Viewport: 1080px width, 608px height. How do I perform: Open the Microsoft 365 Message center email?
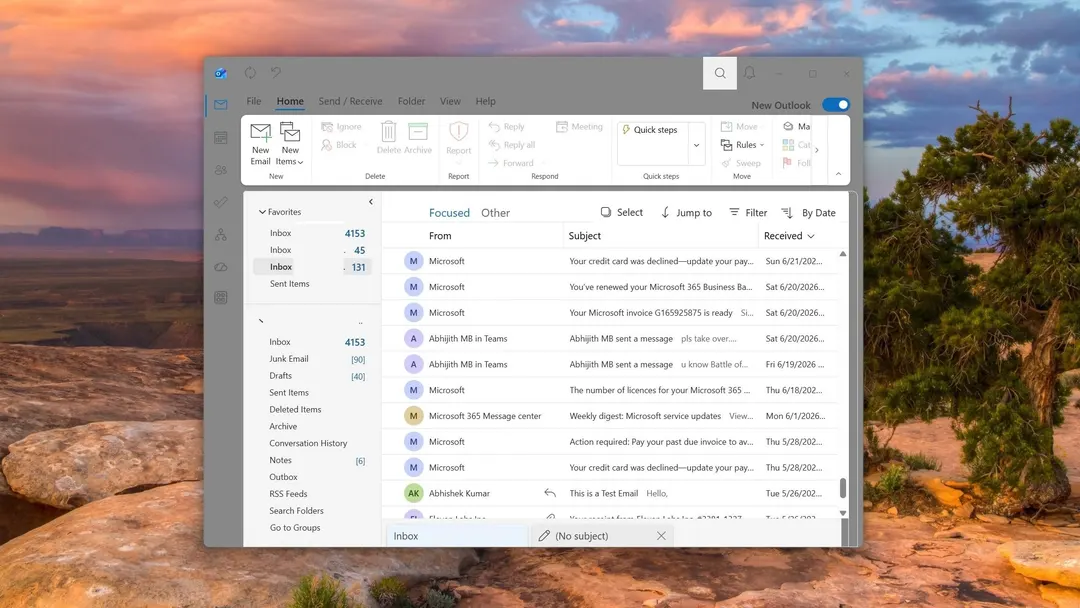pos(612,416)
